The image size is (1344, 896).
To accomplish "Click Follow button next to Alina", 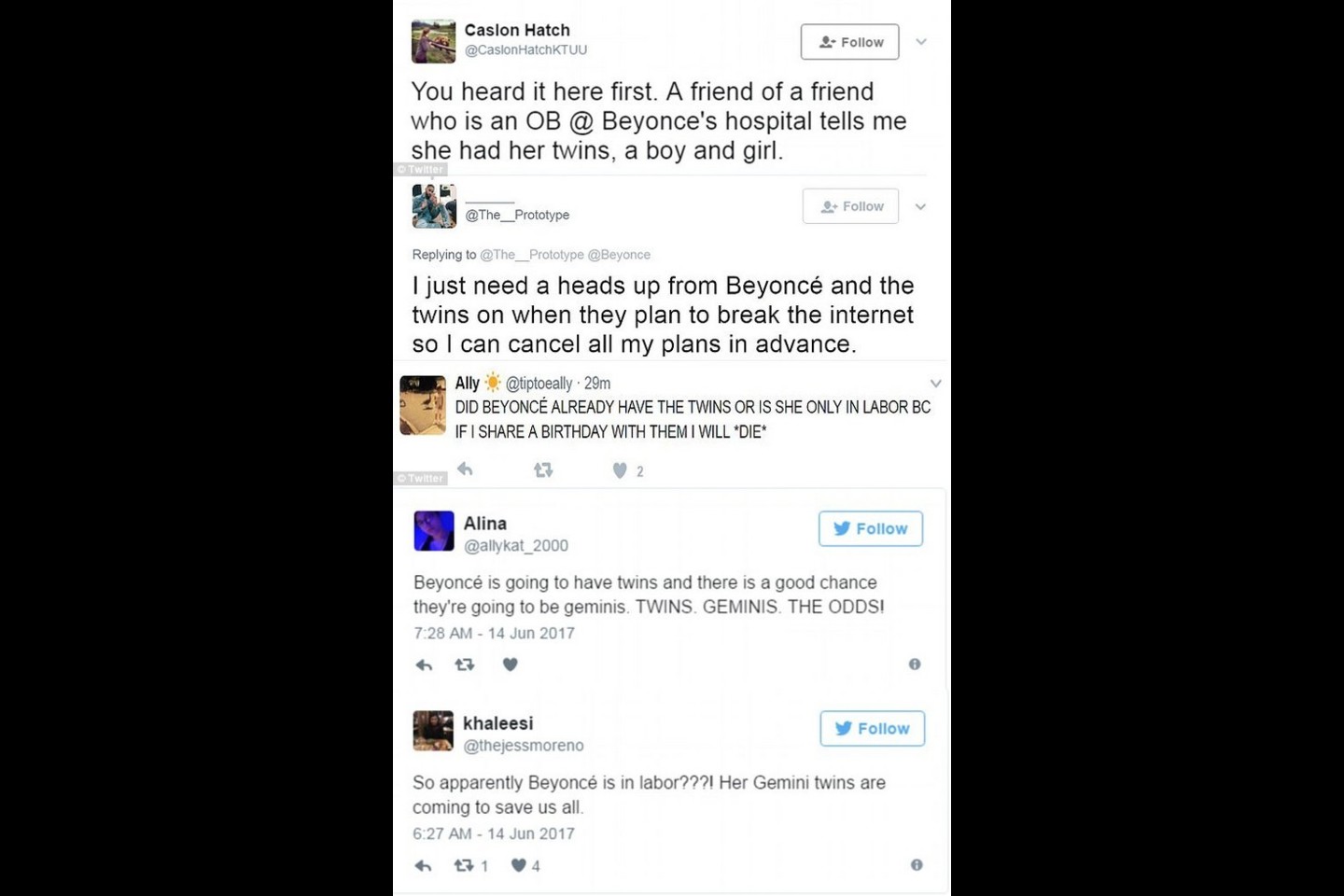I will click(x=871, y=528).
